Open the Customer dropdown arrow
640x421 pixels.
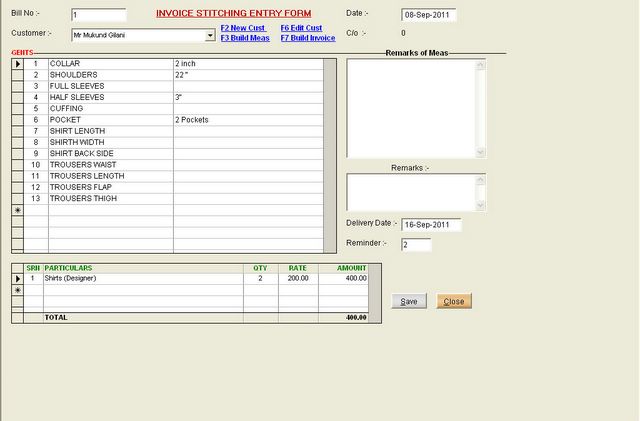[x=210, y=36]
